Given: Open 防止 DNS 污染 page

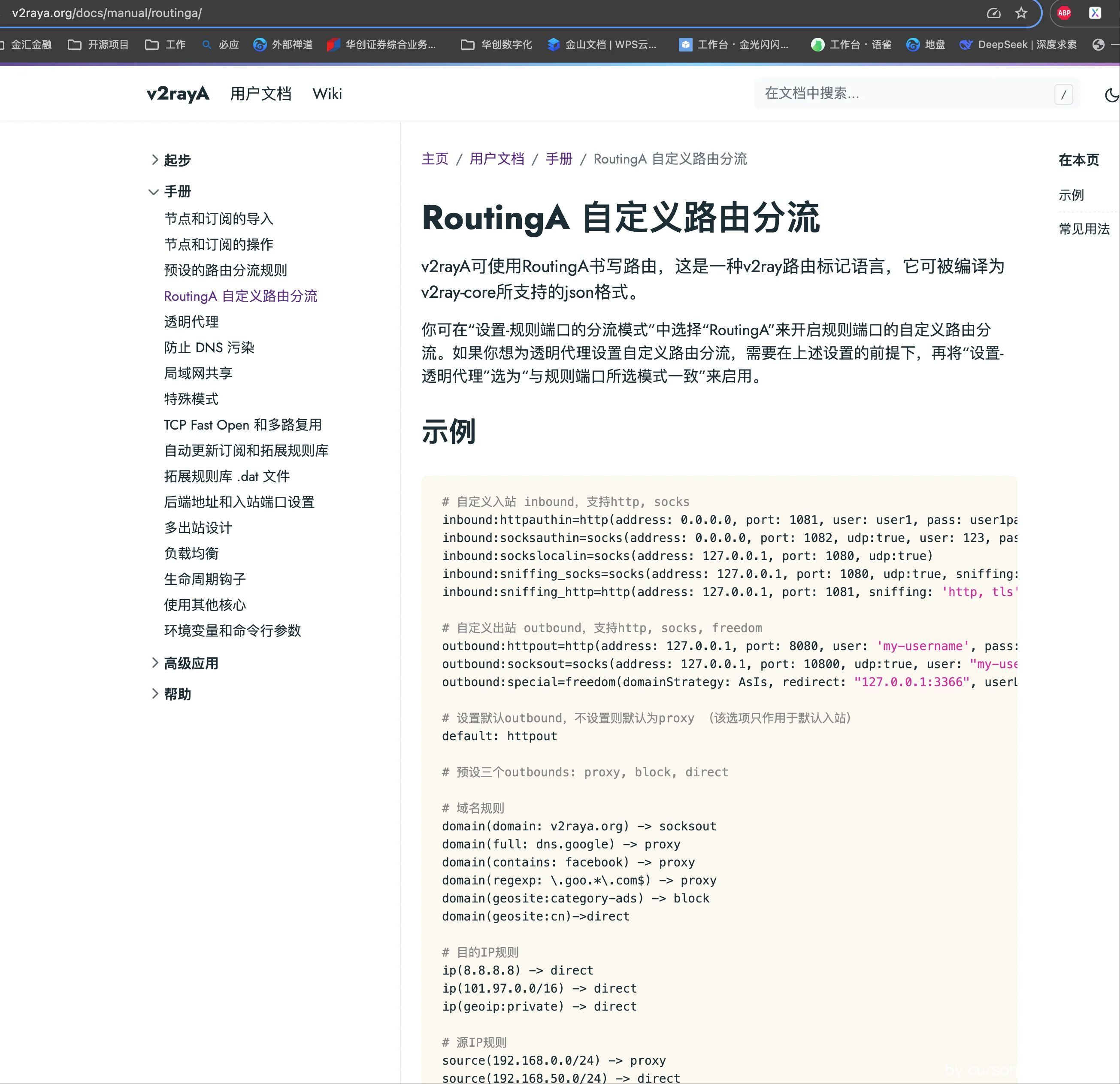Looking at the screenshot, I should click(x=209, y=348).
